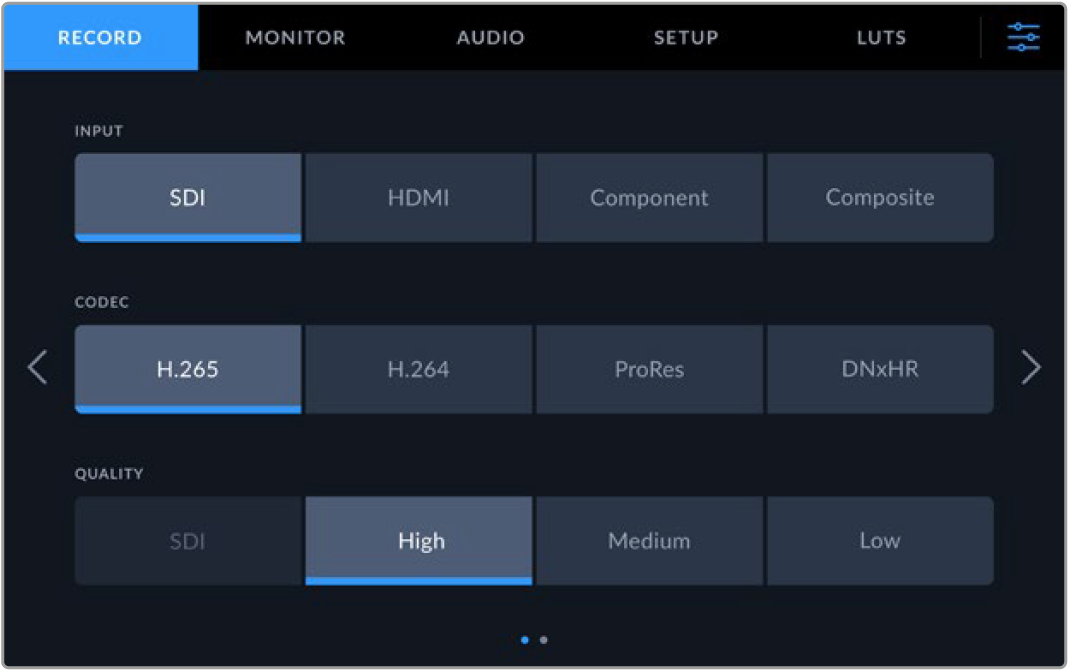
Task: Jump to first page indicator dot
Action: (x=524, y=640)
